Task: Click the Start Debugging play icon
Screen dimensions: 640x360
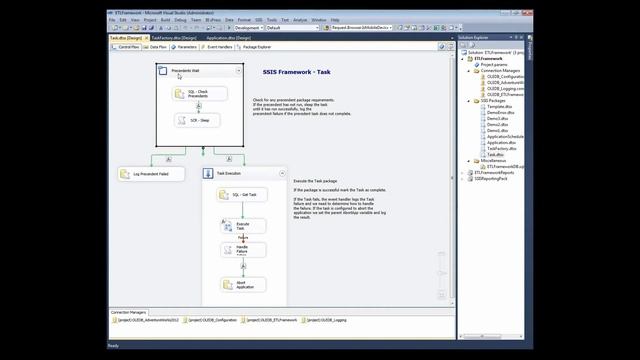Action: coord(229,28)
